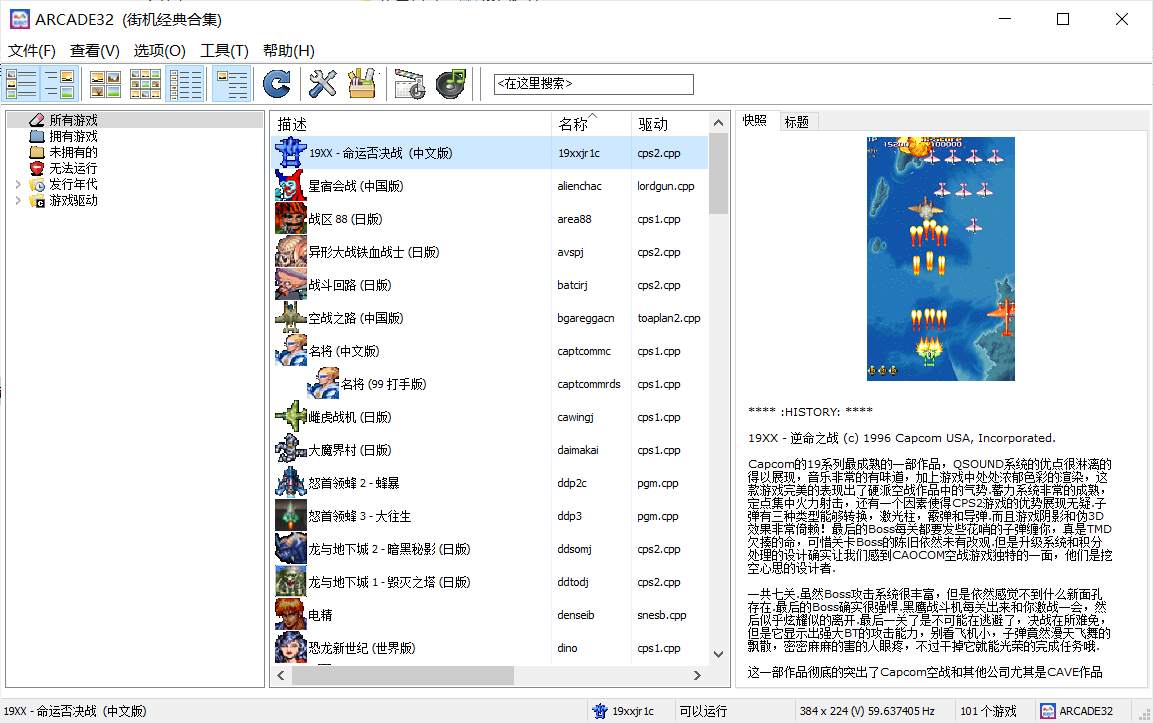Viewport: 1153px width, 723px height.
Task: Expand the 发行年代 tree node
Action: (18, 184)
